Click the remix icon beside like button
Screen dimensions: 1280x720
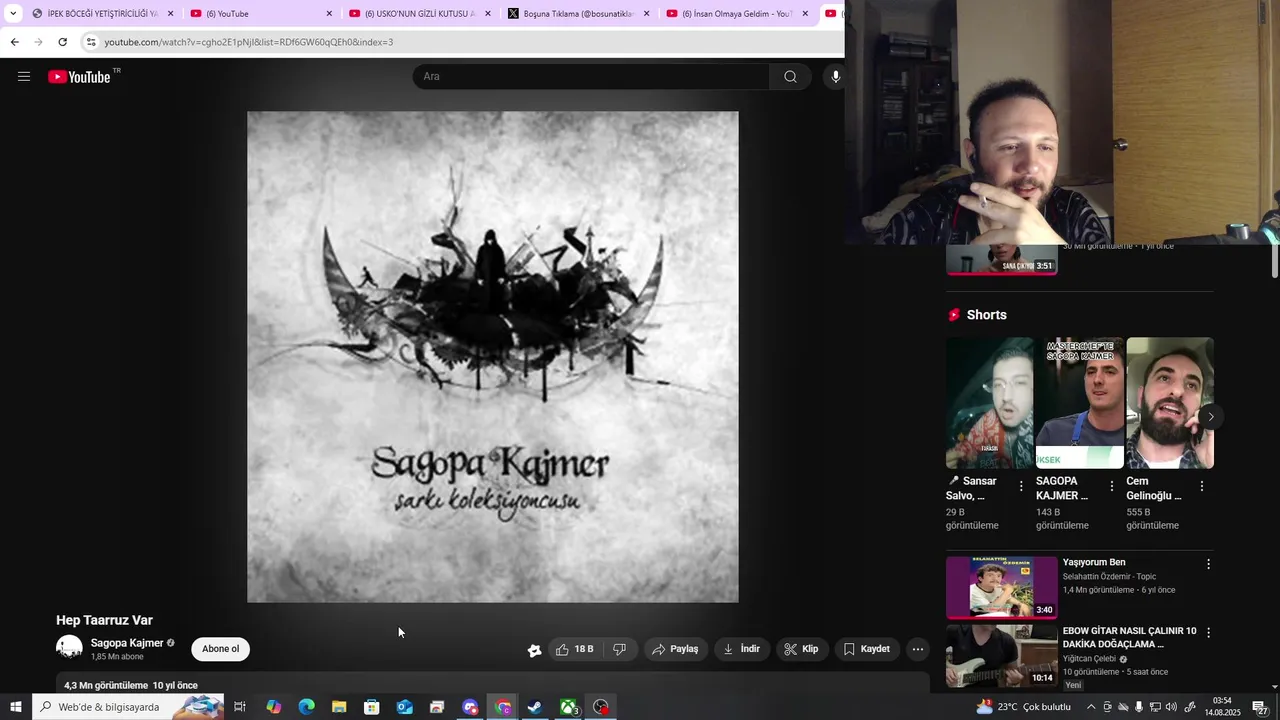(x=534, y=650)
